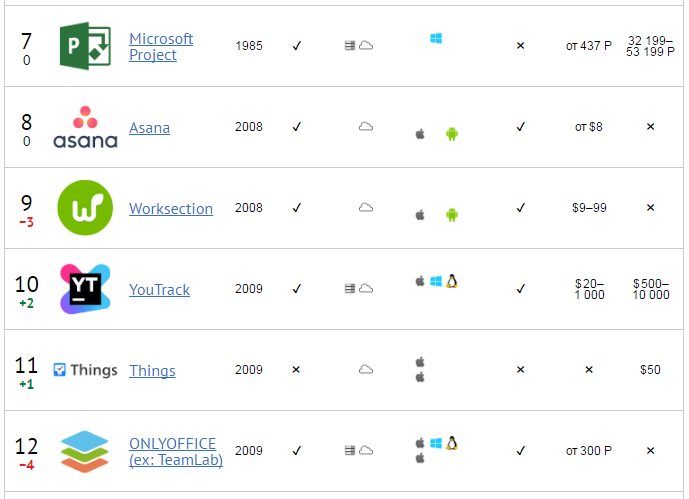Click the Windows icon in ONLYOFFICE row

point(436,443)
